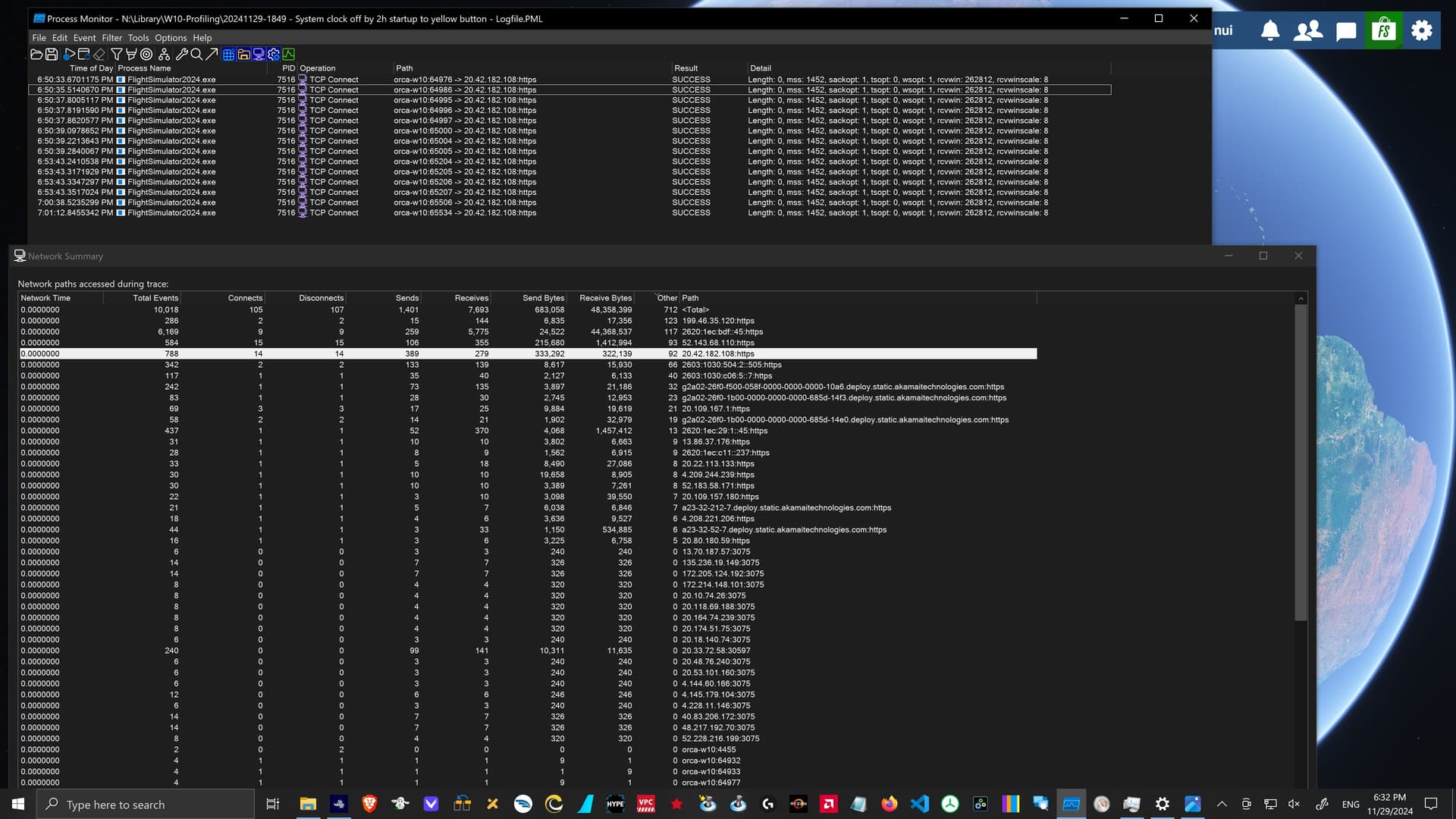Click the Network Summary scrollbar up arrow

tap(1301, 298)
